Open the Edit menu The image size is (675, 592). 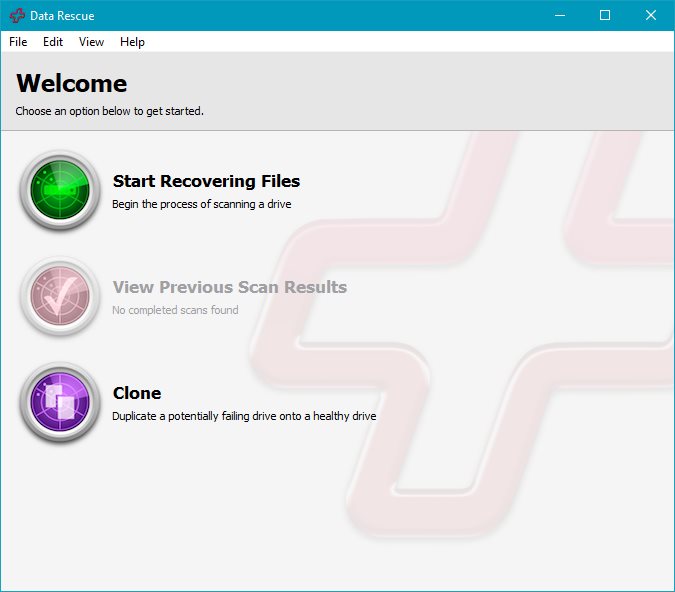[x=53, y=42]
